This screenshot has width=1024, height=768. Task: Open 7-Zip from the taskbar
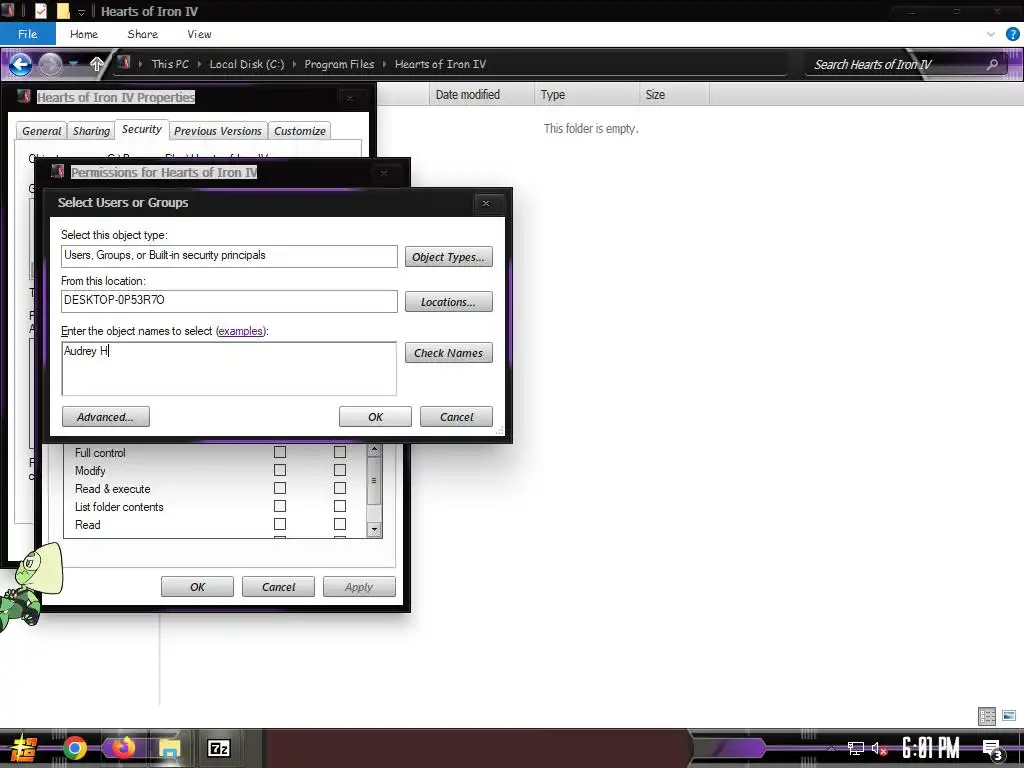[x=218, y=748]
